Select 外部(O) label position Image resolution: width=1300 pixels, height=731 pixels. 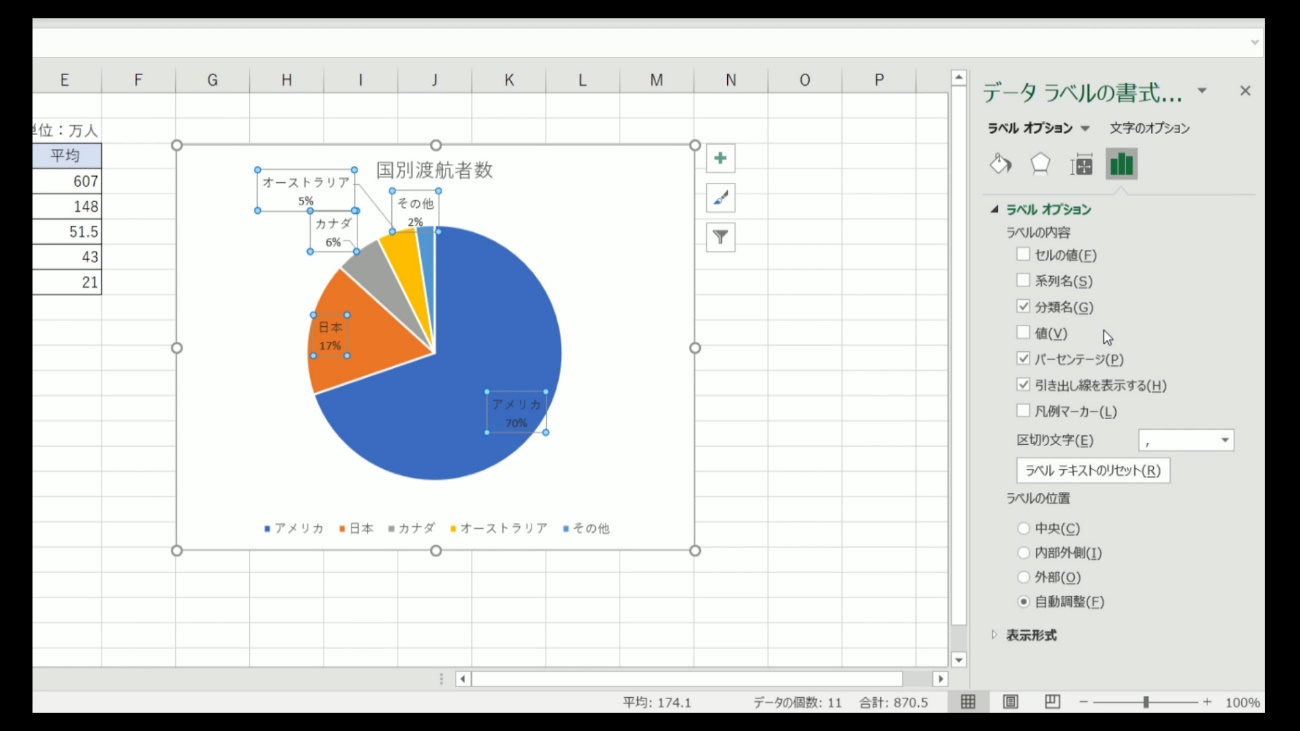(x=1023, y=577)
